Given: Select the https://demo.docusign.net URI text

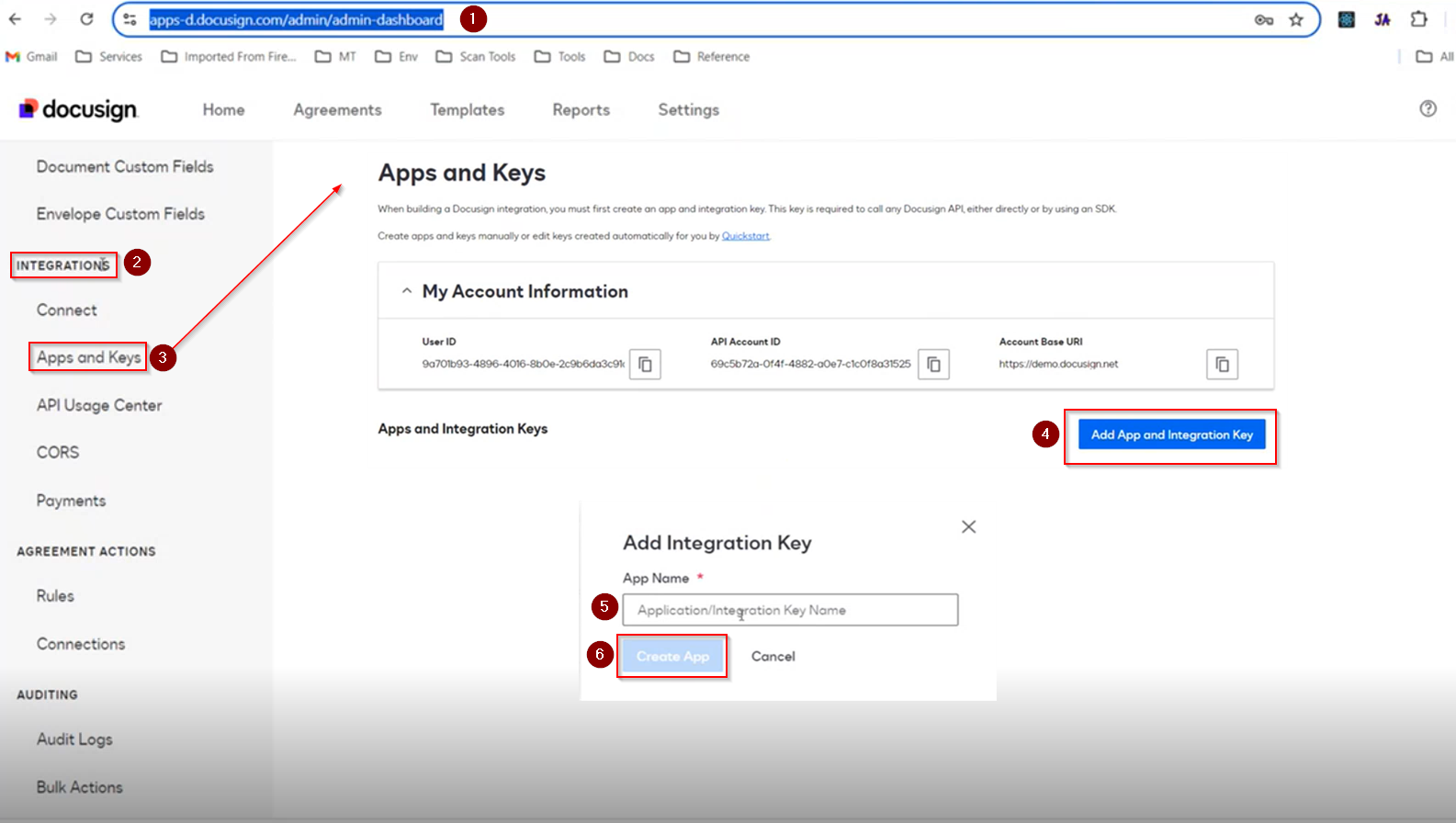Looking at the screenshot, I should coord(1058,364).
